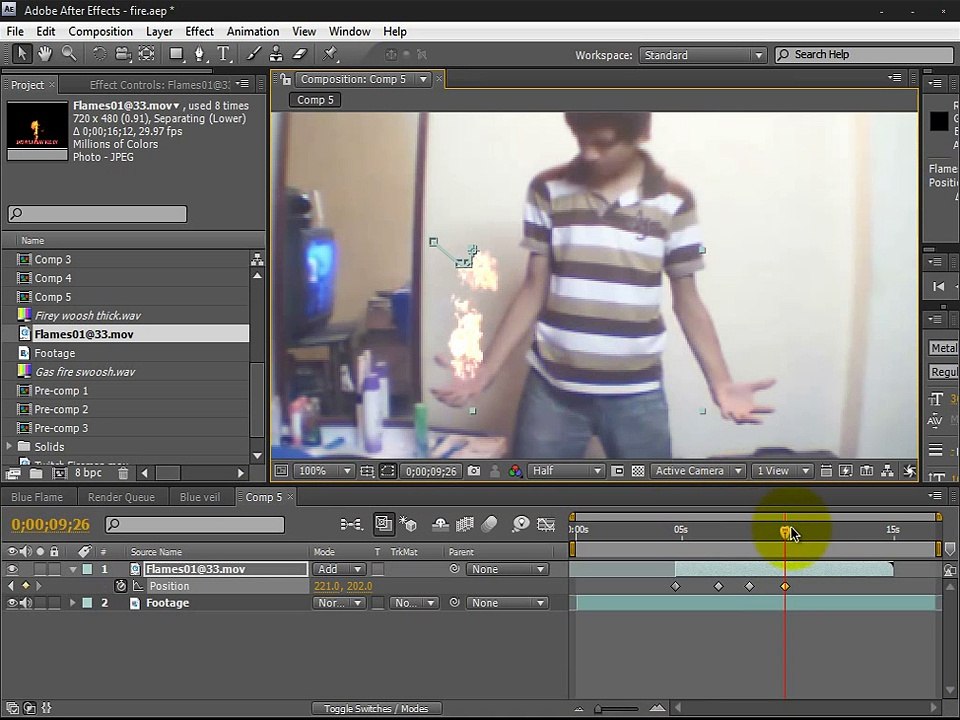
Task: Select the Selection arrow tool
Action: [x=22, y=54]
